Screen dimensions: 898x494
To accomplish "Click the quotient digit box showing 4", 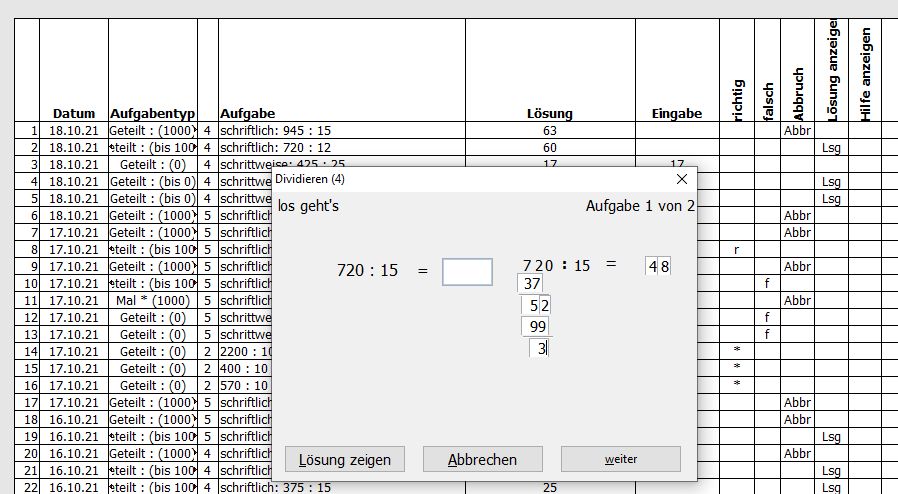I will [x=652, y=266].
